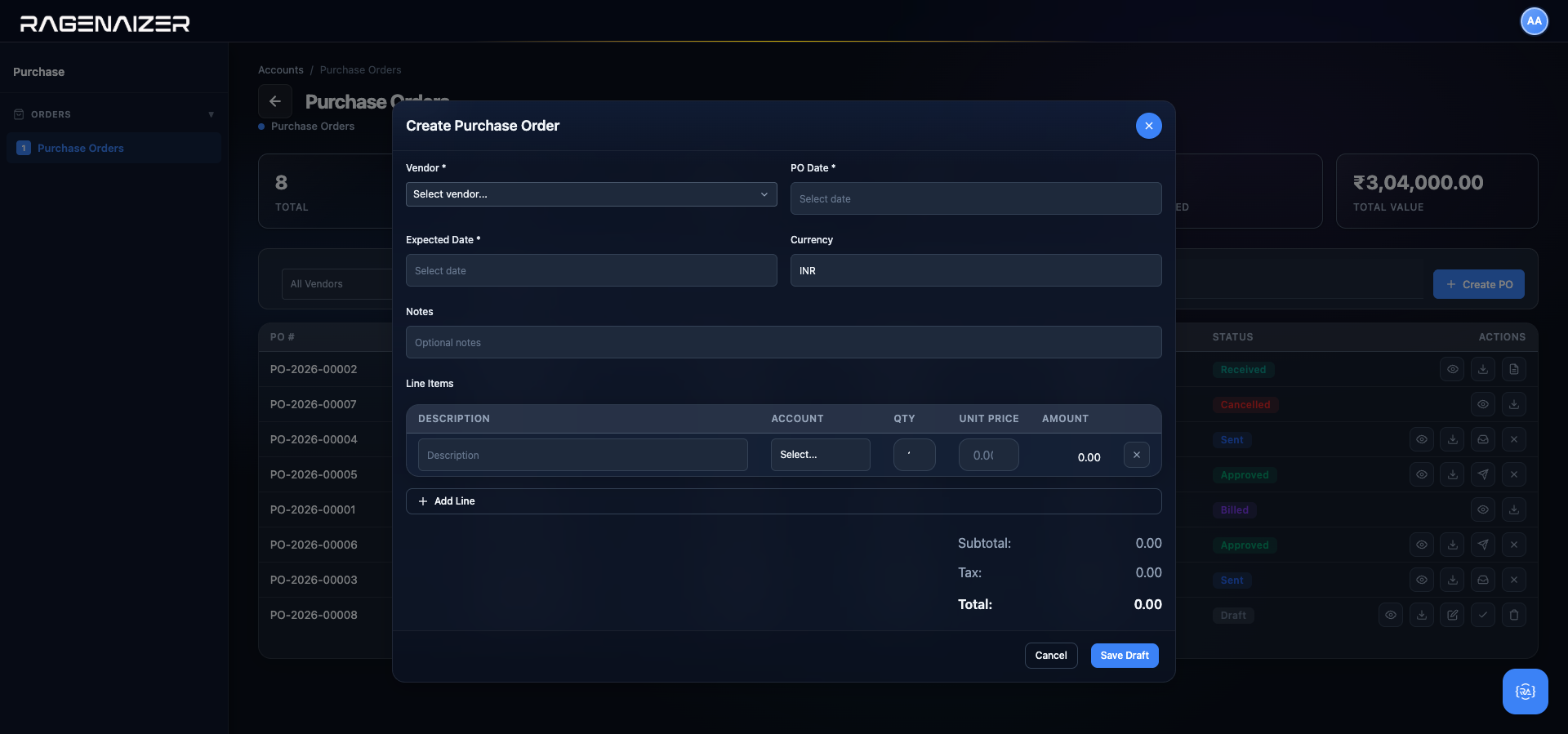Click the back arrow button

click(x=275, y=101)
